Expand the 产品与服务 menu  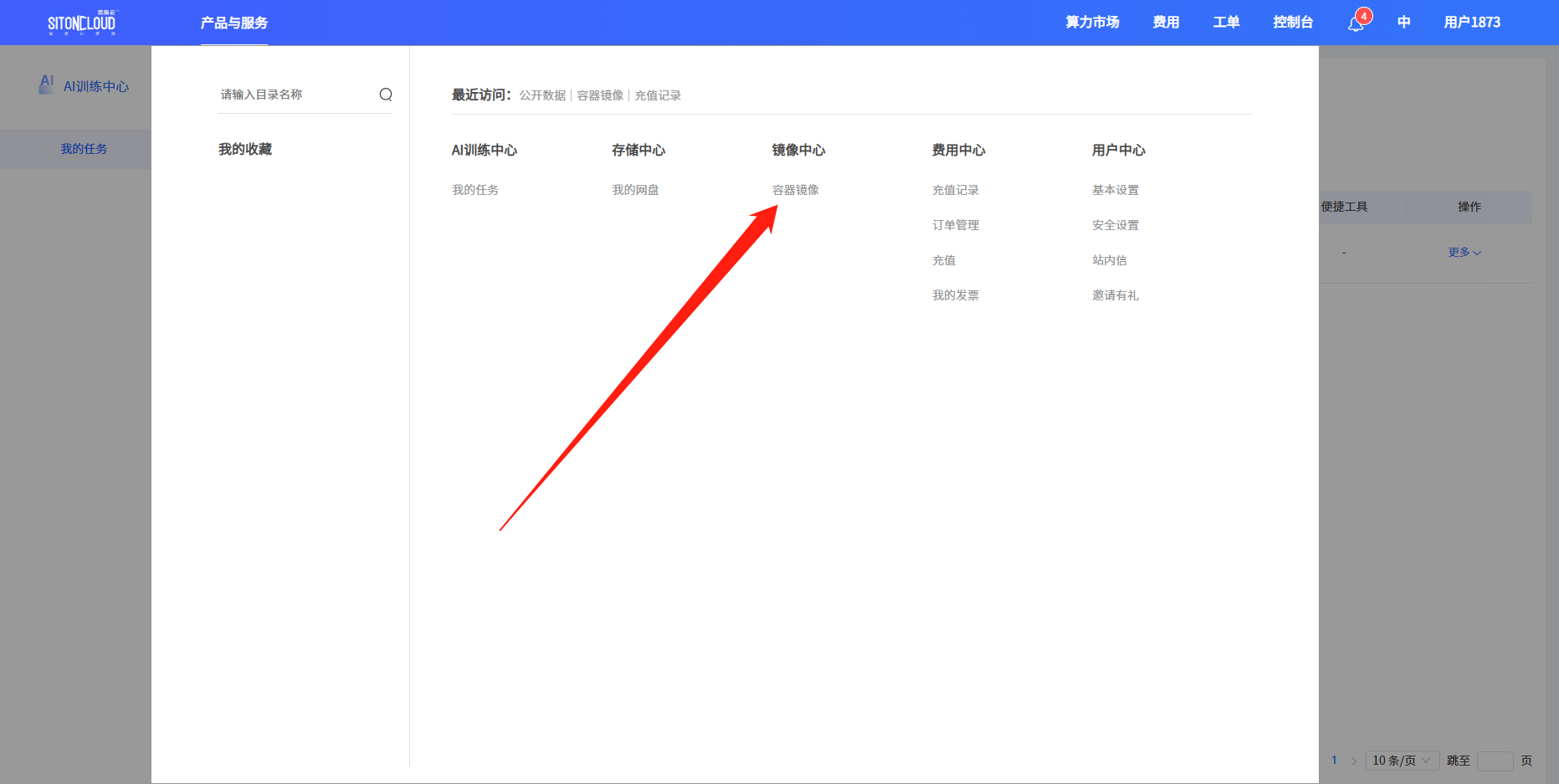[234, 23]
